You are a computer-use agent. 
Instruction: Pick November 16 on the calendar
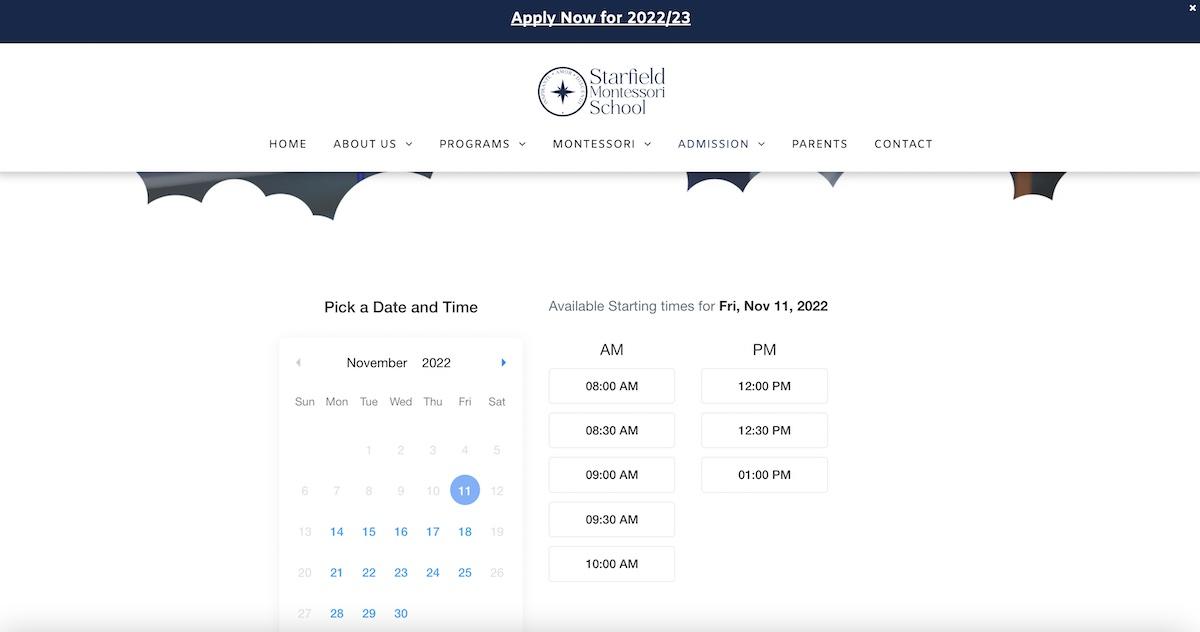point(401,532)
